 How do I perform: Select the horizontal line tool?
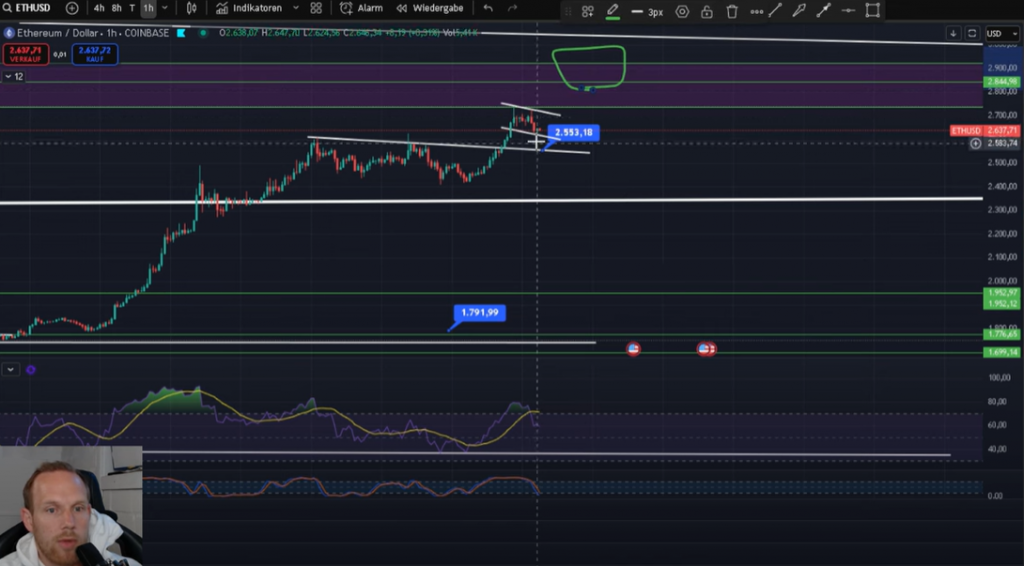click(848, 10)
